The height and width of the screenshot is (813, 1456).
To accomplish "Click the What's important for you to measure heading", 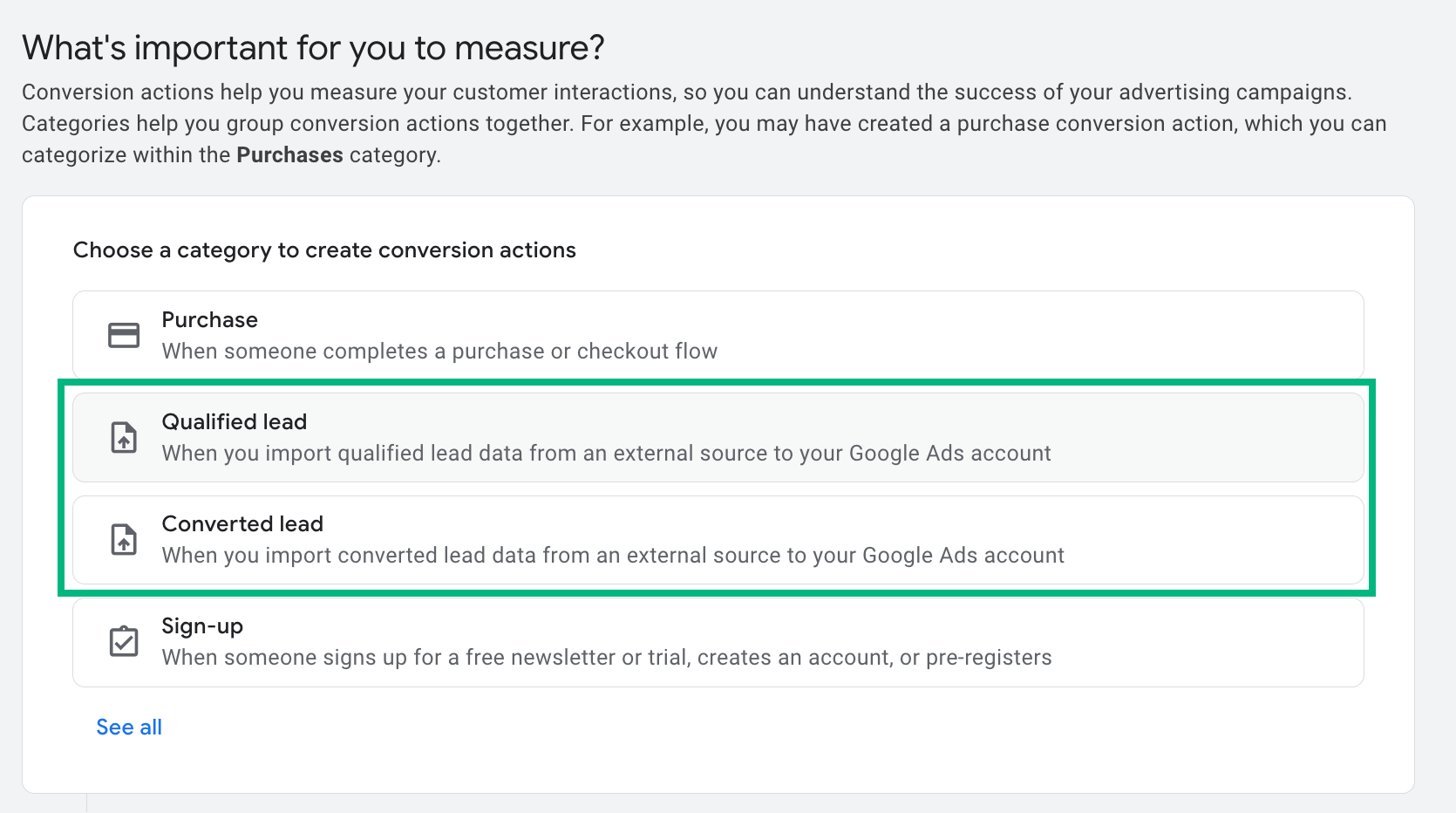I will pyautogui.click(x=313, y=47).
